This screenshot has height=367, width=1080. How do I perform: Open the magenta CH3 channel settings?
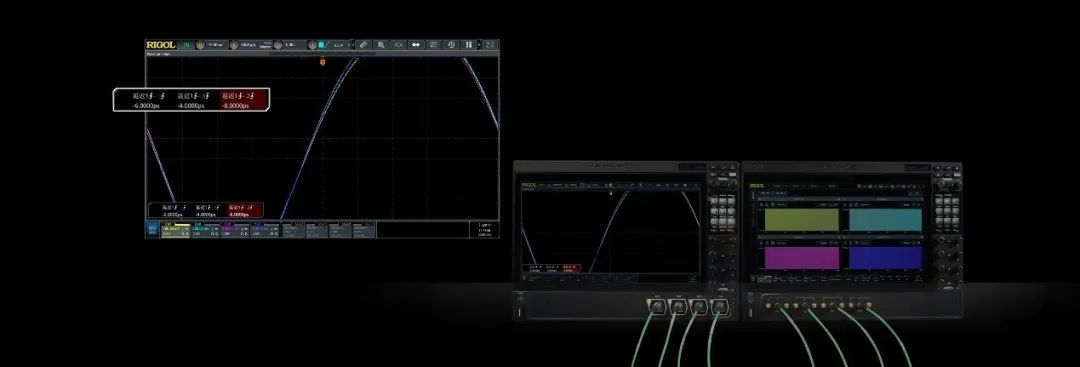coord(236,229)
